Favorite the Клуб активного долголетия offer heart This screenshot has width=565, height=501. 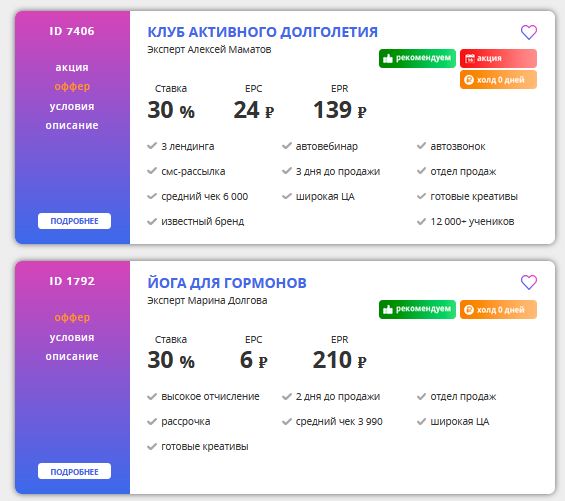click(529, 32)
